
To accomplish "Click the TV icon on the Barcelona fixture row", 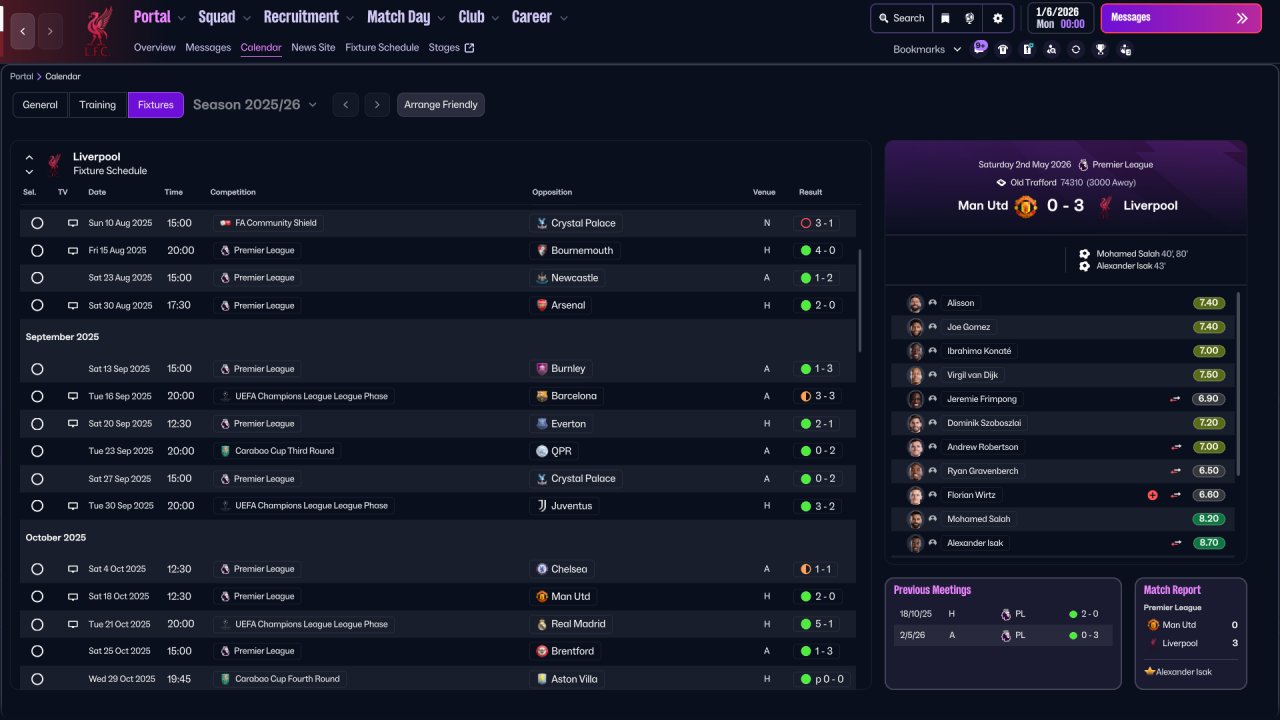I will 73,396.
